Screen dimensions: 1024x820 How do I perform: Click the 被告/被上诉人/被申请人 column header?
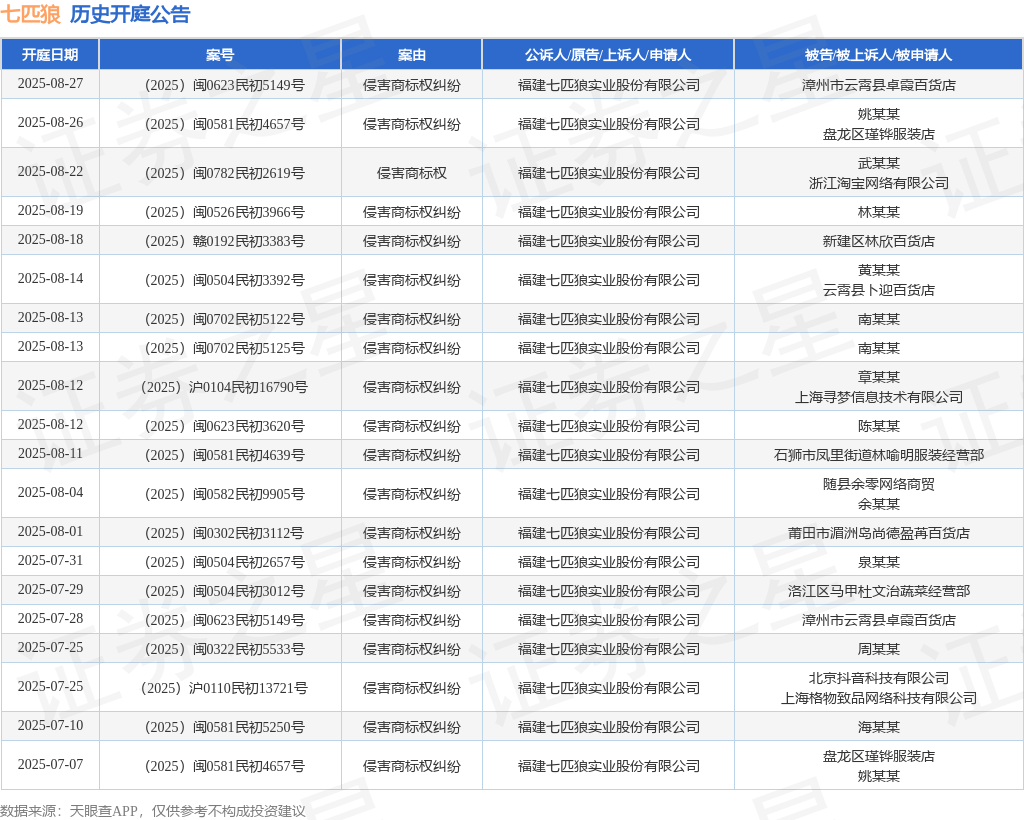pyautogui.click(x=878, y=55)
